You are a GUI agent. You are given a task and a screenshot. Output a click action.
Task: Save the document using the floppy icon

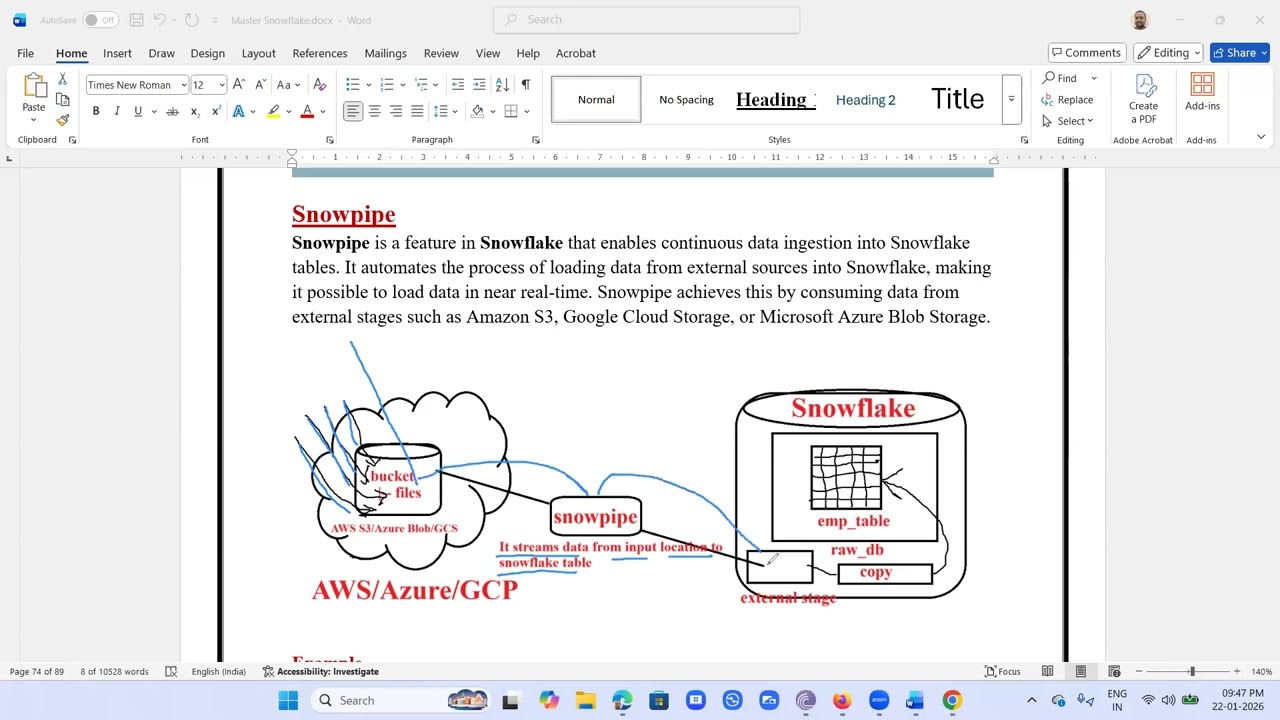click(x=136, y=20)
